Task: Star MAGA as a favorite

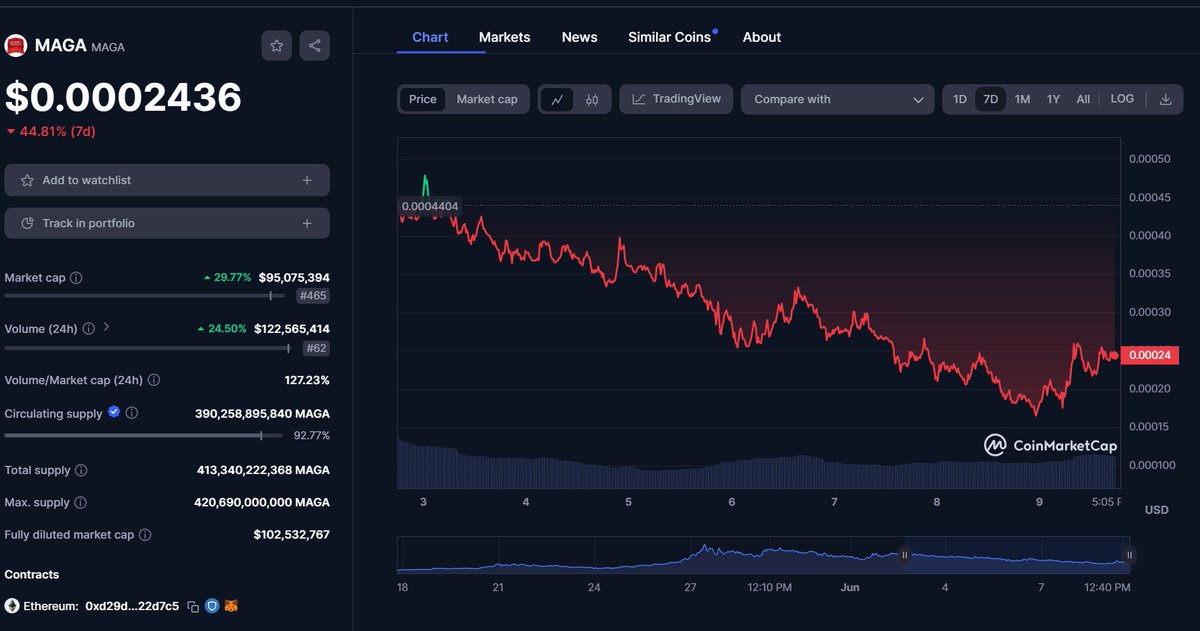Action: [277, 45]
